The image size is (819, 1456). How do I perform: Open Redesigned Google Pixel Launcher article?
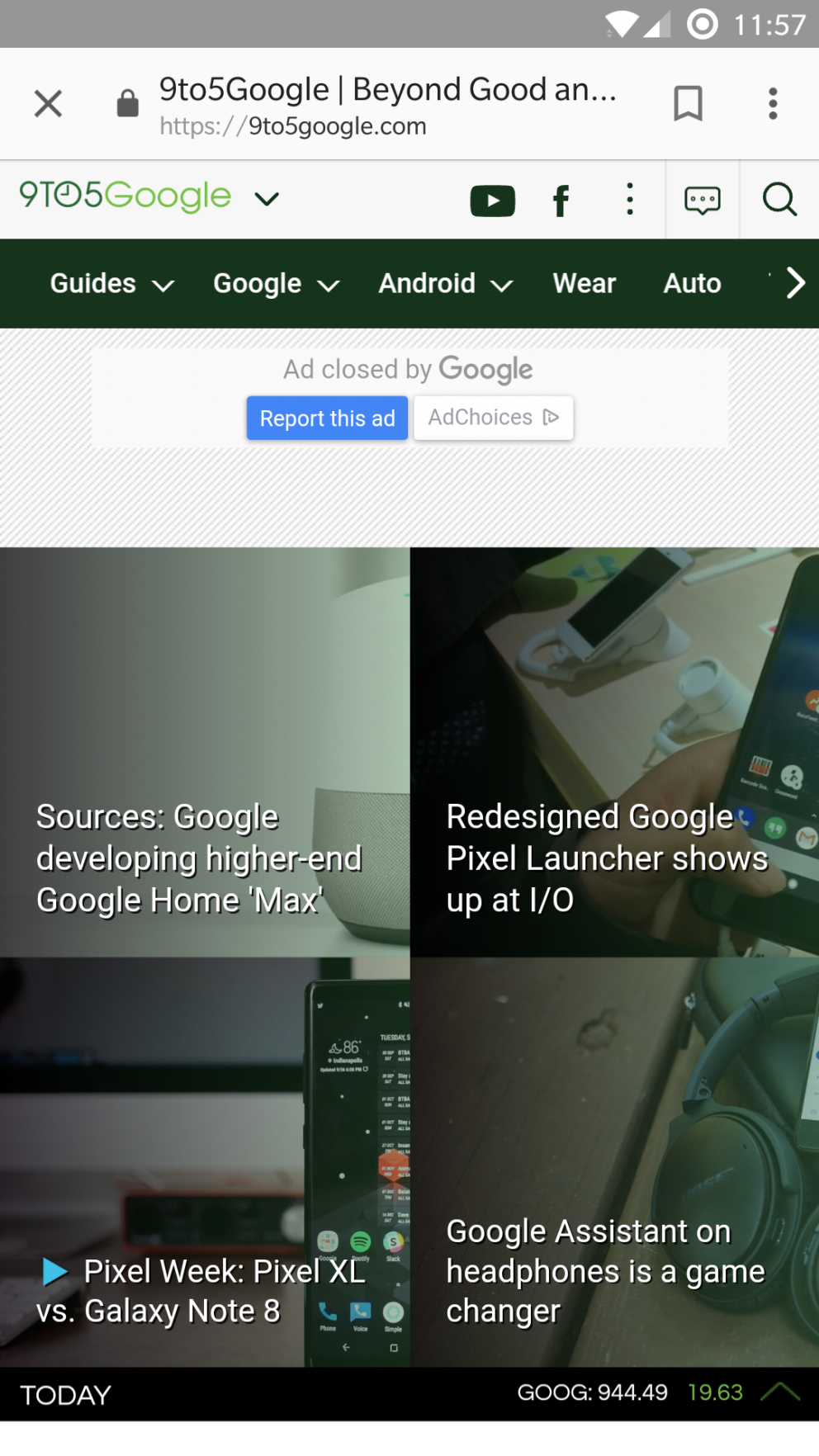click(x=614, y=752)
